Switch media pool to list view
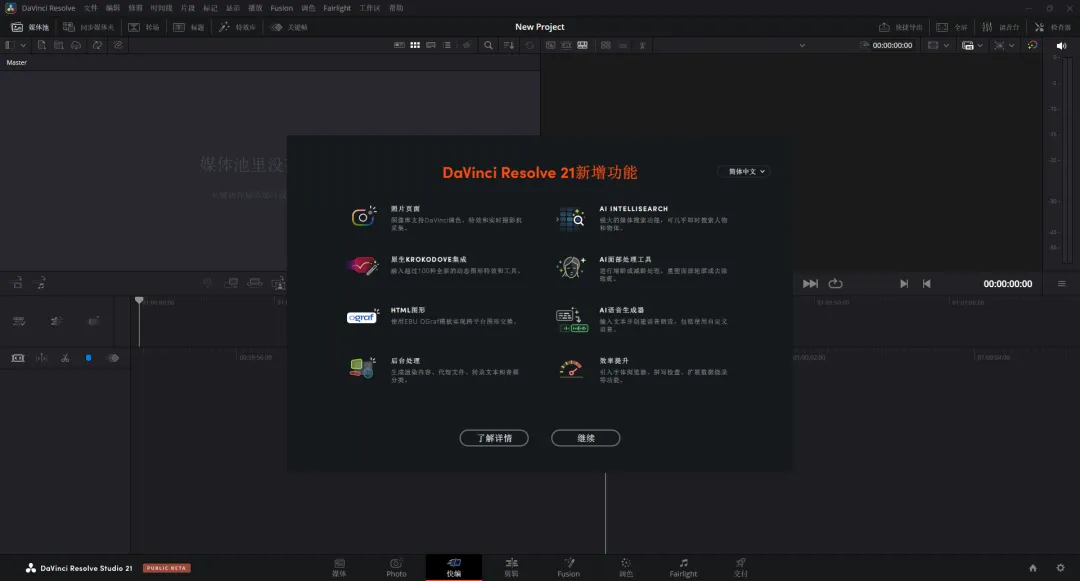The width and height of the screenshot is (1080, 581). click(446, 45)
